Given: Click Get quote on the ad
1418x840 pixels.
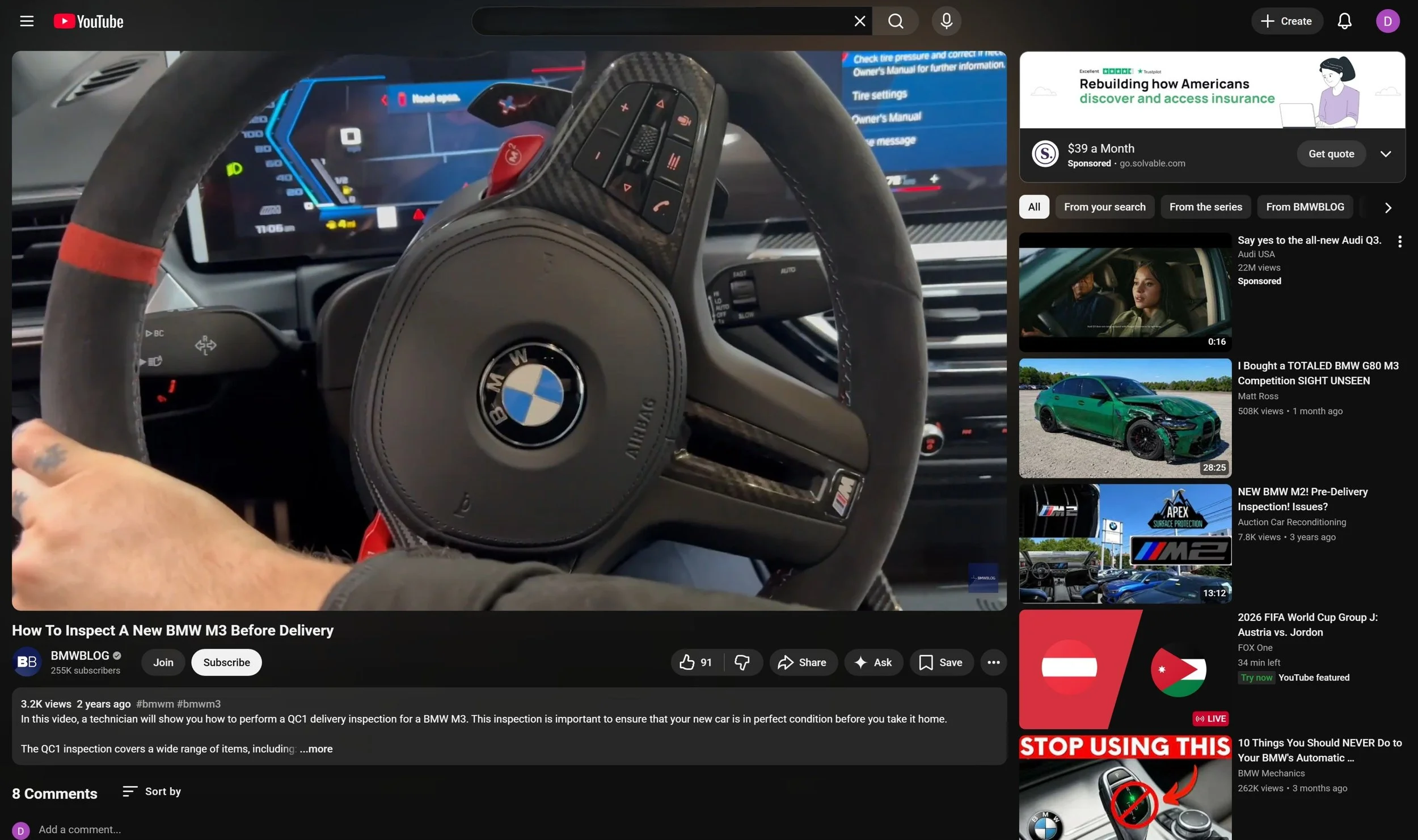Looking at the screenshot, I should point(1331,154).
